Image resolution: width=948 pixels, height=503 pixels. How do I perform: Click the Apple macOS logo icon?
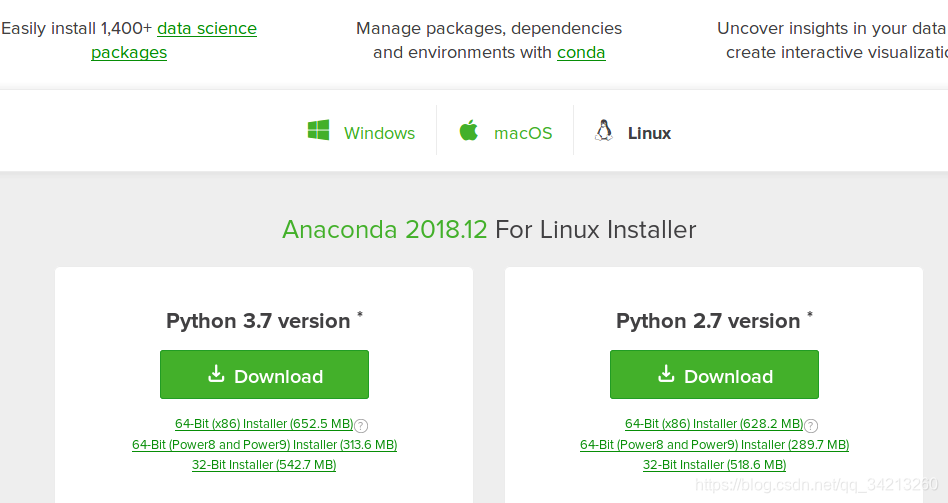[x=469, y=130]
